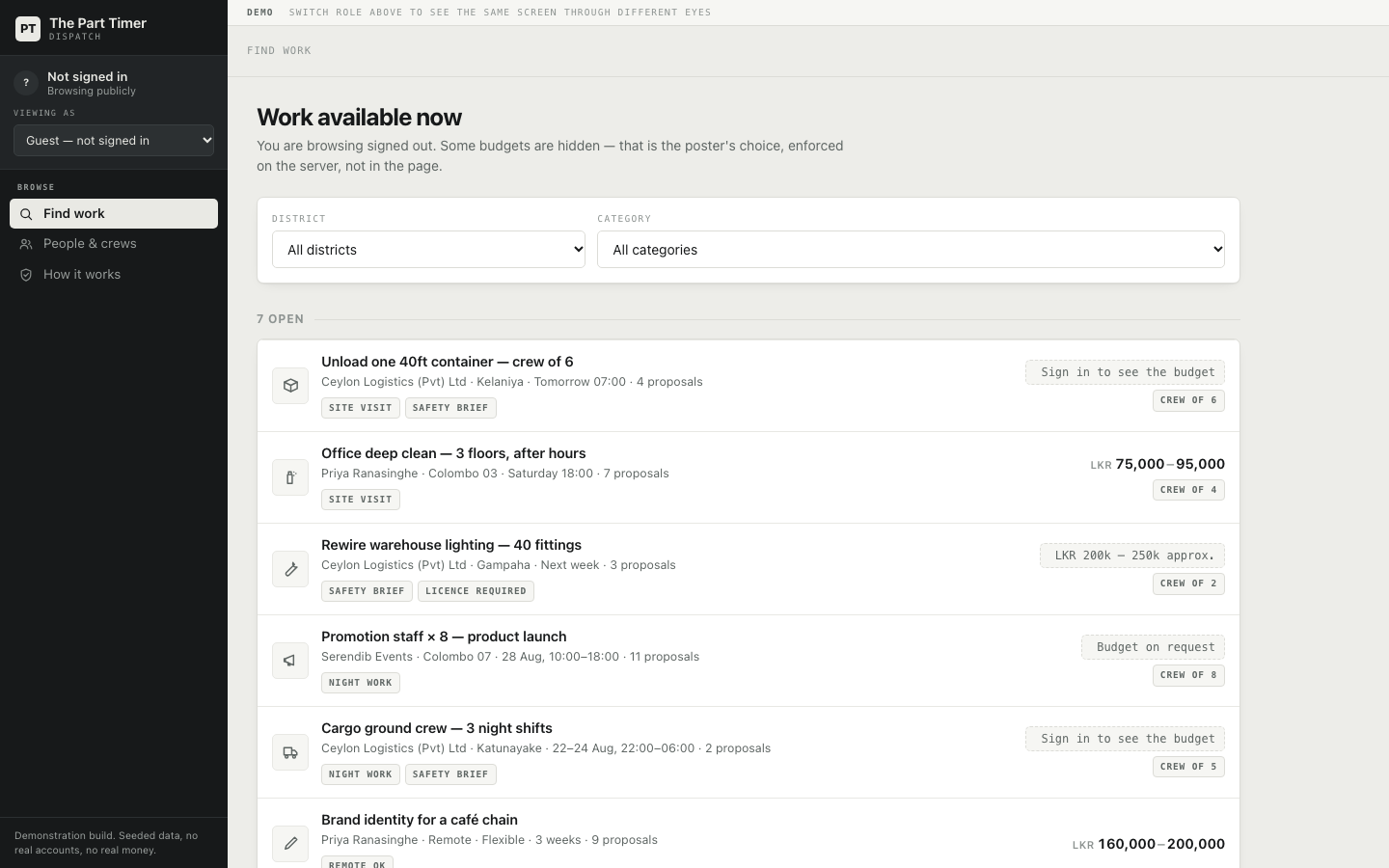The width and height of the screenshot is (1389, 868).
Task: Click Demonstration build footer note
Action: pyautogui.click(x=106, y=843)
